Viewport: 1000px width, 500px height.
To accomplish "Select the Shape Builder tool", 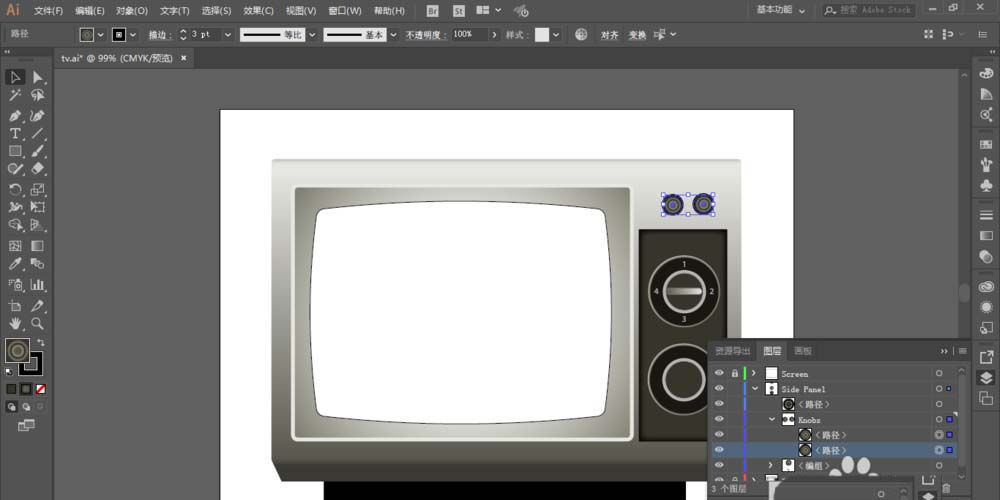I will [15, 225].
